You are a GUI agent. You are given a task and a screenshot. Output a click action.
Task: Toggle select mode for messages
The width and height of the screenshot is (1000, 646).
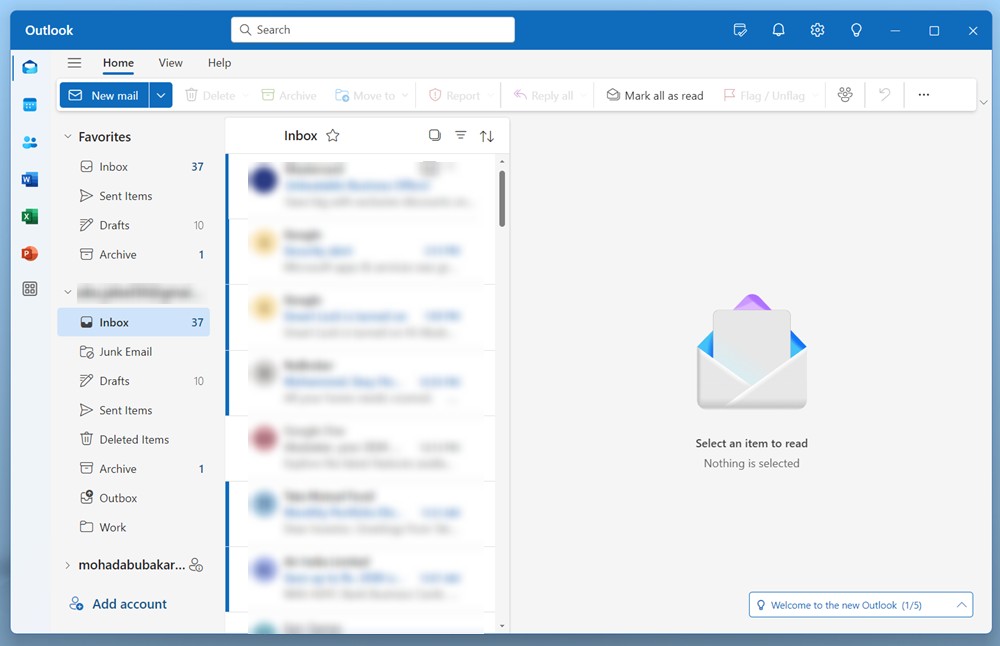click(x=434, y=136)
